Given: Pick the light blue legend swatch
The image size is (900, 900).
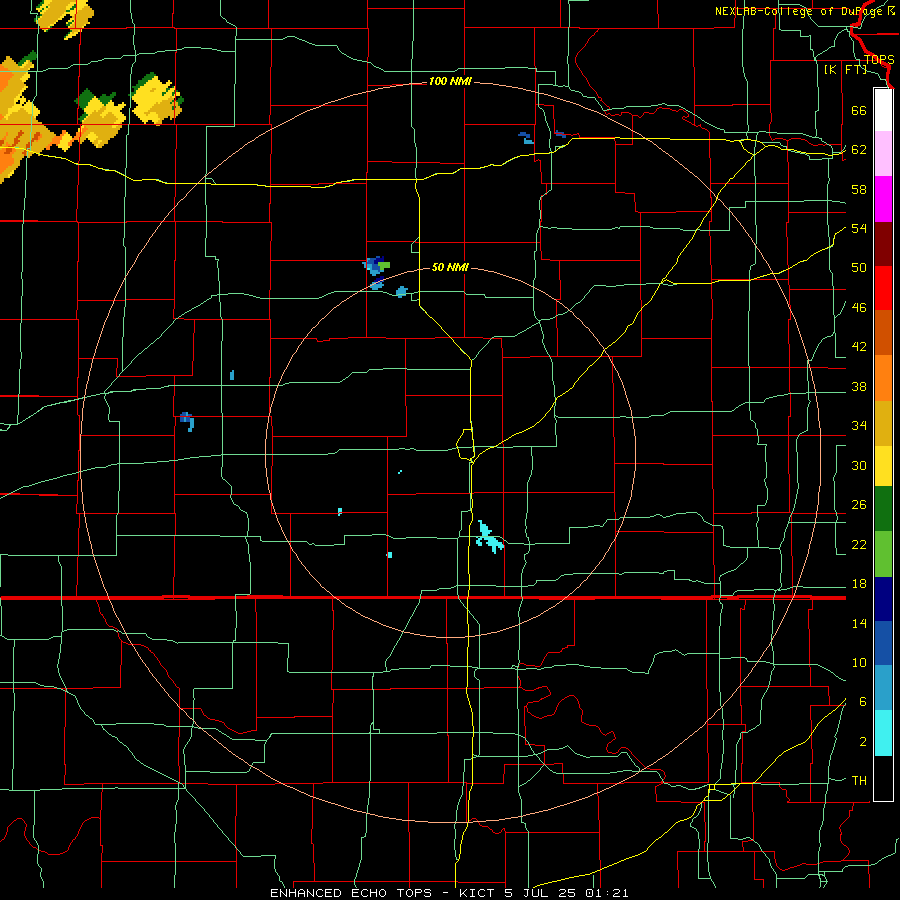Looking at the screenshot, I should pos(883,688).
